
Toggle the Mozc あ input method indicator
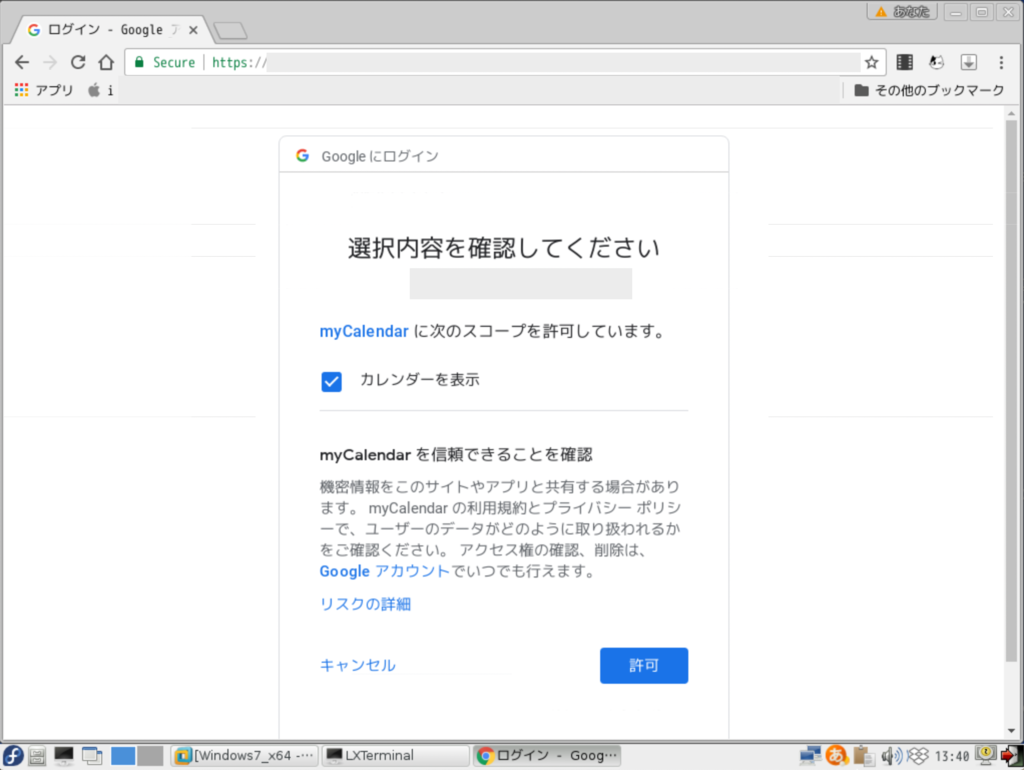tap(836, 756)
